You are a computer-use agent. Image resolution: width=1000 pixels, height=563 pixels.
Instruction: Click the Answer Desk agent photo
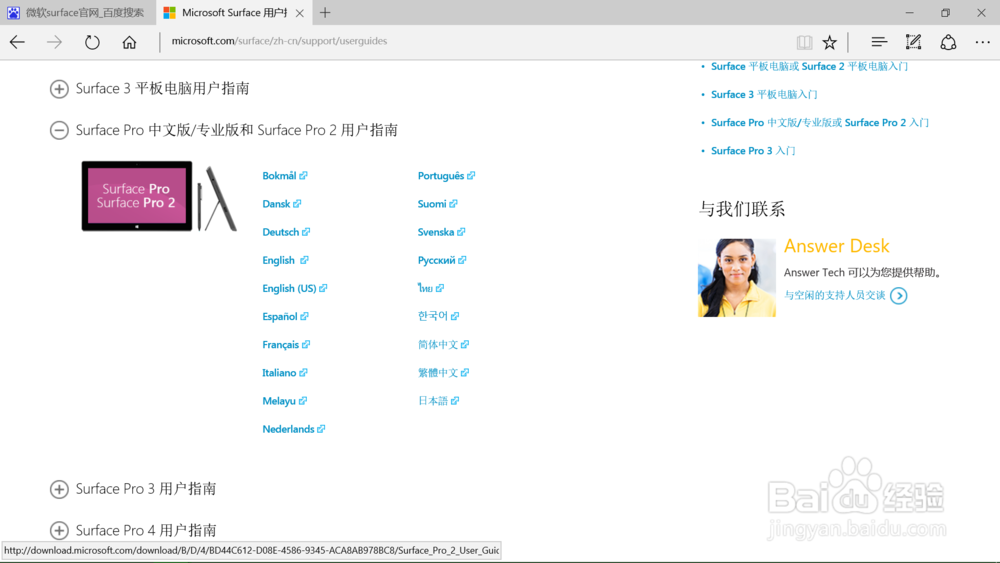(737, 278)
